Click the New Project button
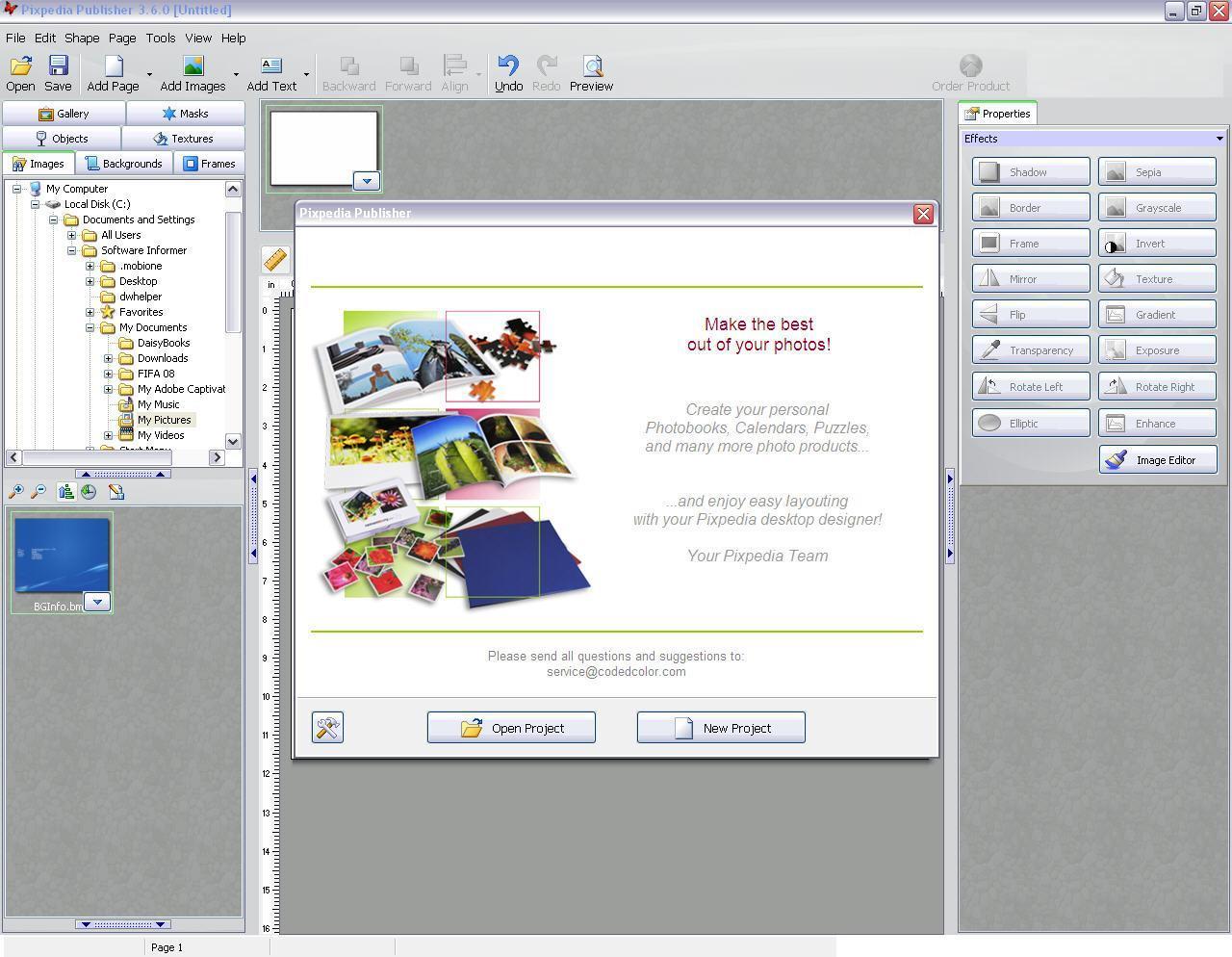This screenshot has height=957, width=1232. point(721,728)
